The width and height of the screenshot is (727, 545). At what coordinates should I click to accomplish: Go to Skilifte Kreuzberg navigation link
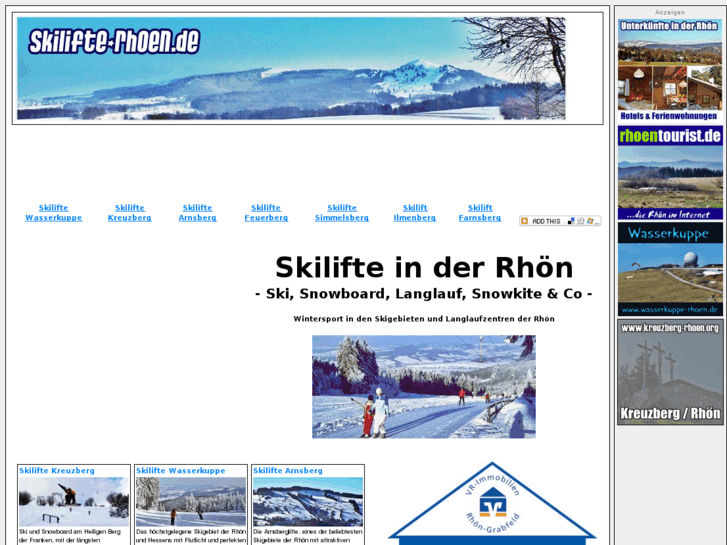pyautogui.click(x=129, y=212)
